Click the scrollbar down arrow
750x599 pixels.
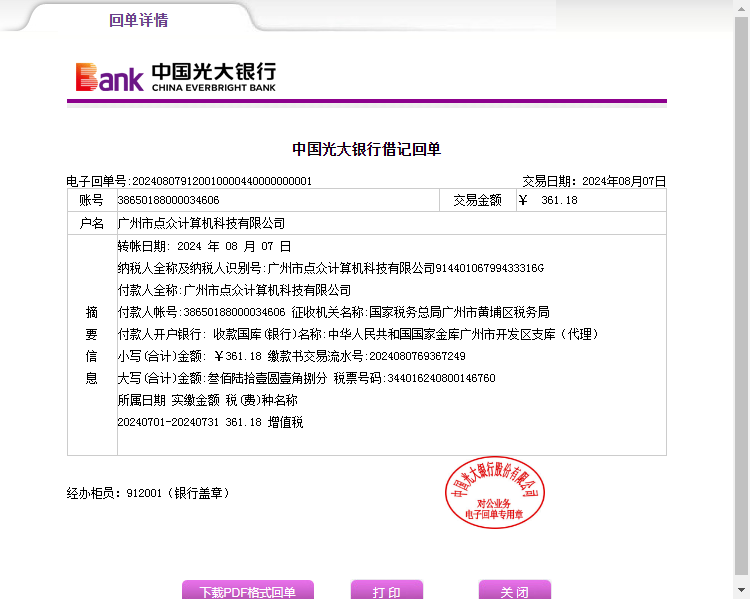[742, 589]
